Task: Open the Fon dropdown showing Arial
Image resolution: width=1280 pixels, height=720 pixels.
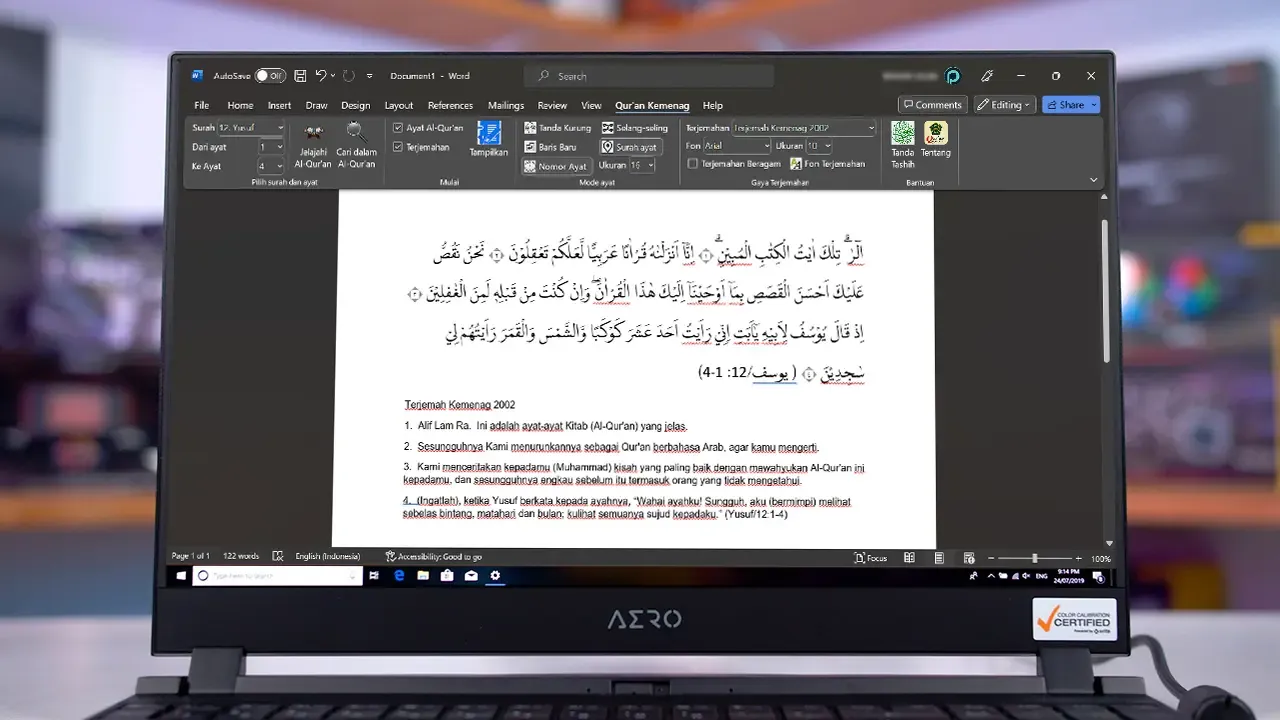Action: coord(738,146)
